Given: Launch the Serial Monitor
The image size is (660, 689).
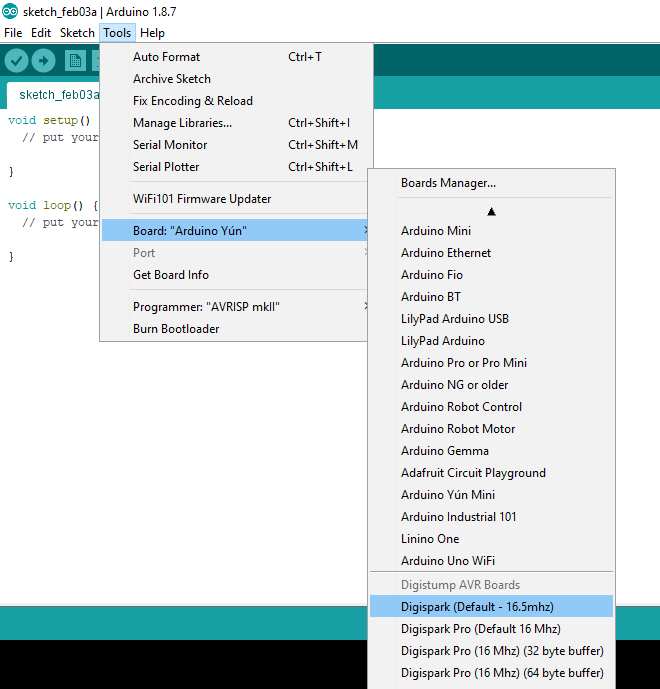Looking at the screenshot, I should pos(236,145).
